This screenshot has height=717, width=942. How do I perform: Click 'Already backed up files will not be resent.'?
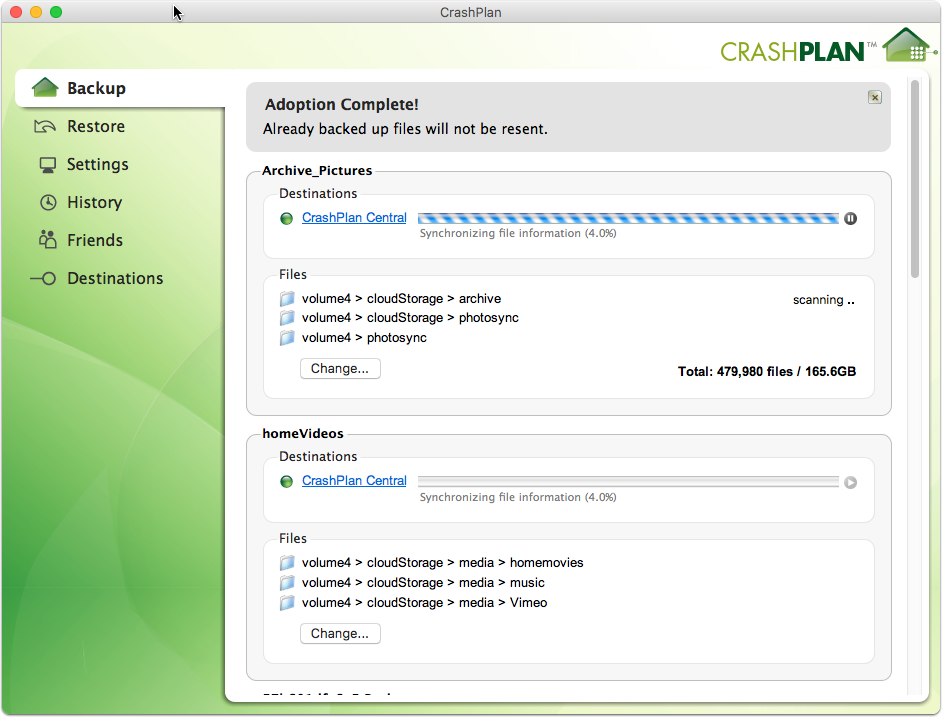coord(406,129)
